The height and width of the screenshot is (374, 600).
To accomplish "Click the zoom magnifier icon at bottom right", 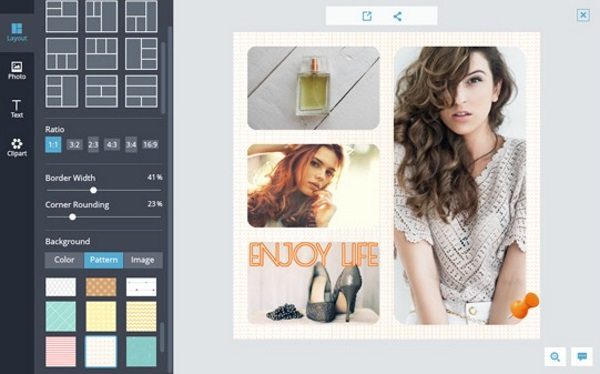I will point(555,356).
